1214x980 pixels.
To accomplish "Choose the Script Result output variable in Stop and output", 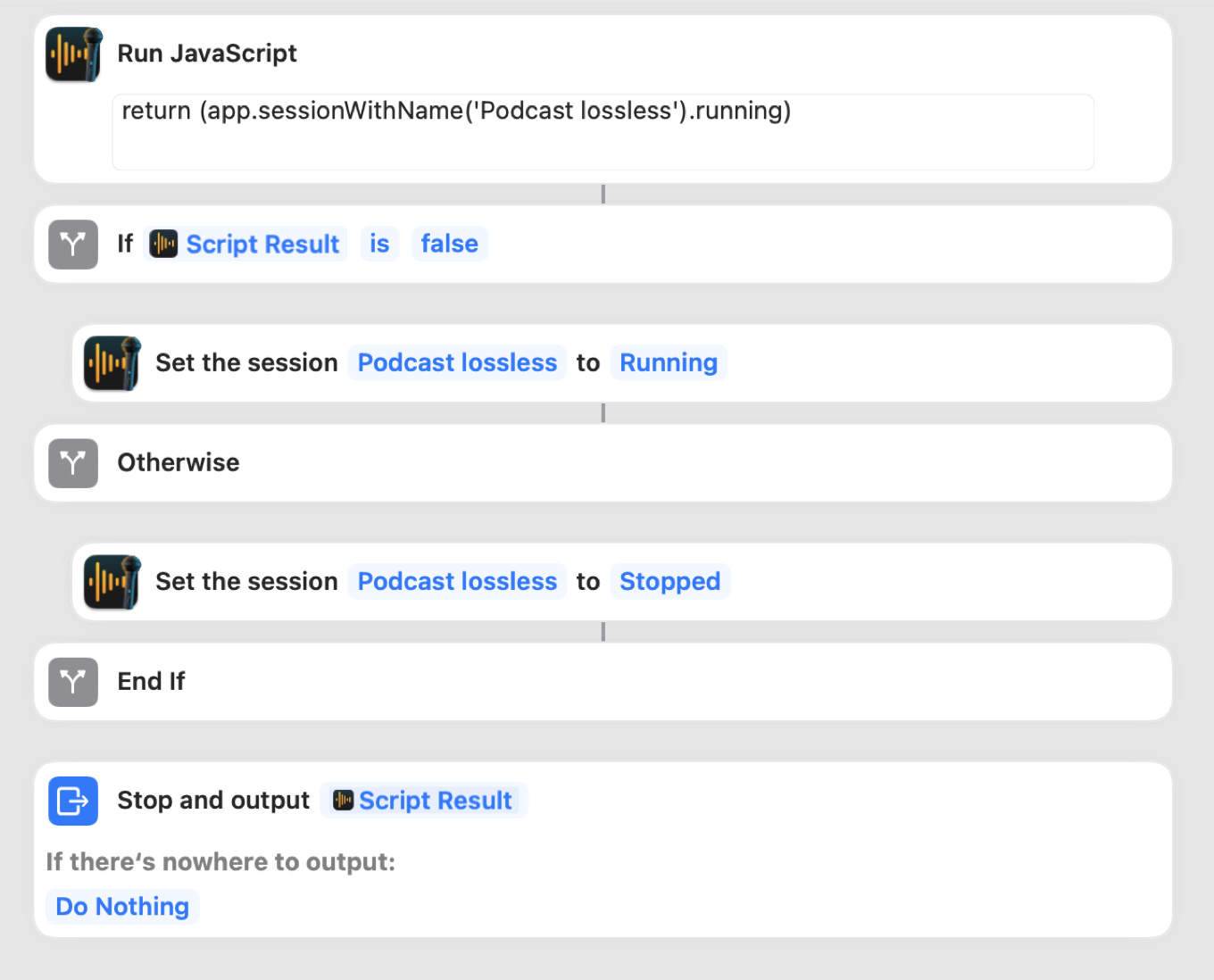I will pos(424,800).
